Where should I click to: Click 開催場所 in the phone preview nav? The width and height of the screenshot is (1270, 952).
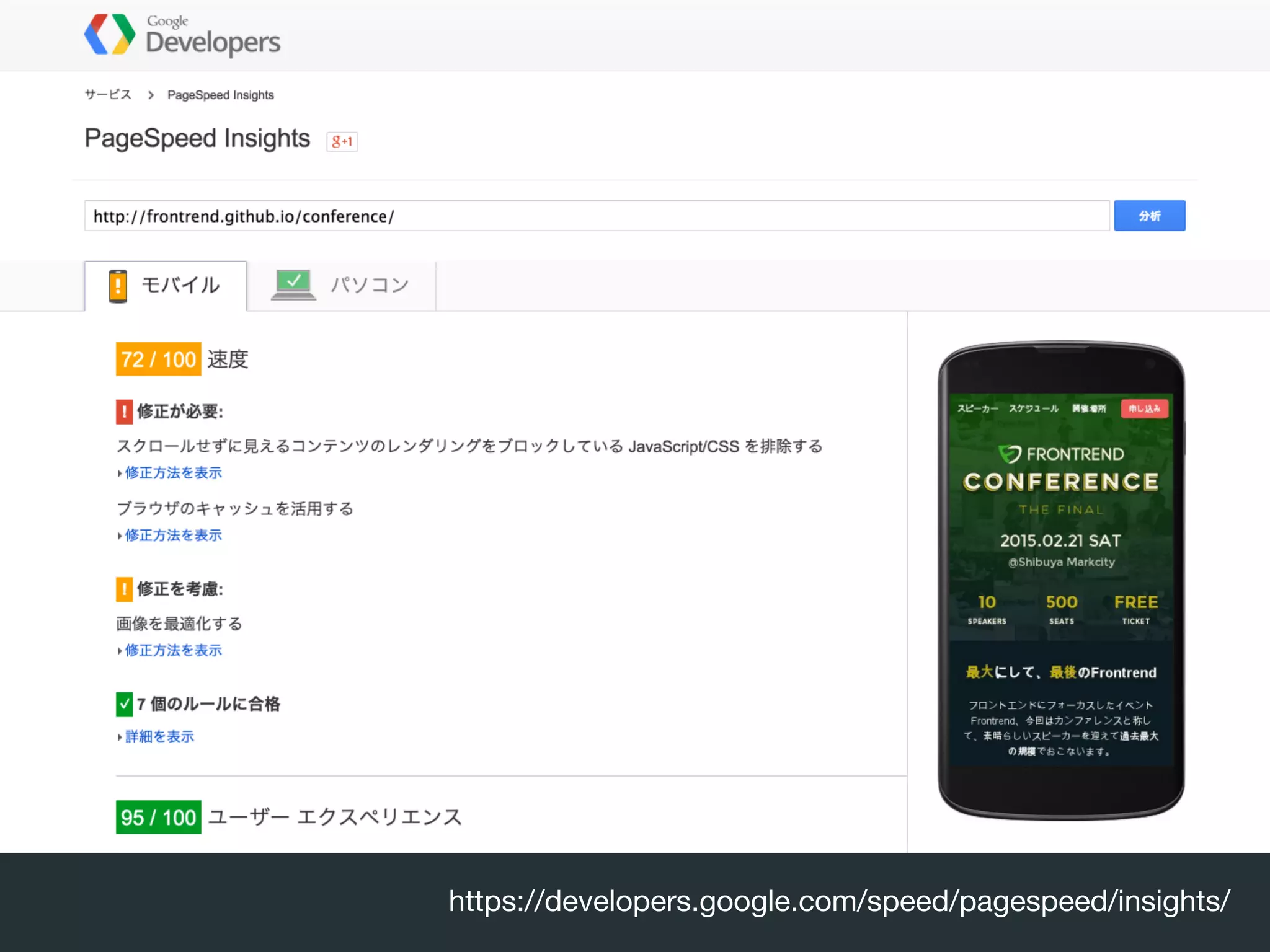(x=1089, y=408)
